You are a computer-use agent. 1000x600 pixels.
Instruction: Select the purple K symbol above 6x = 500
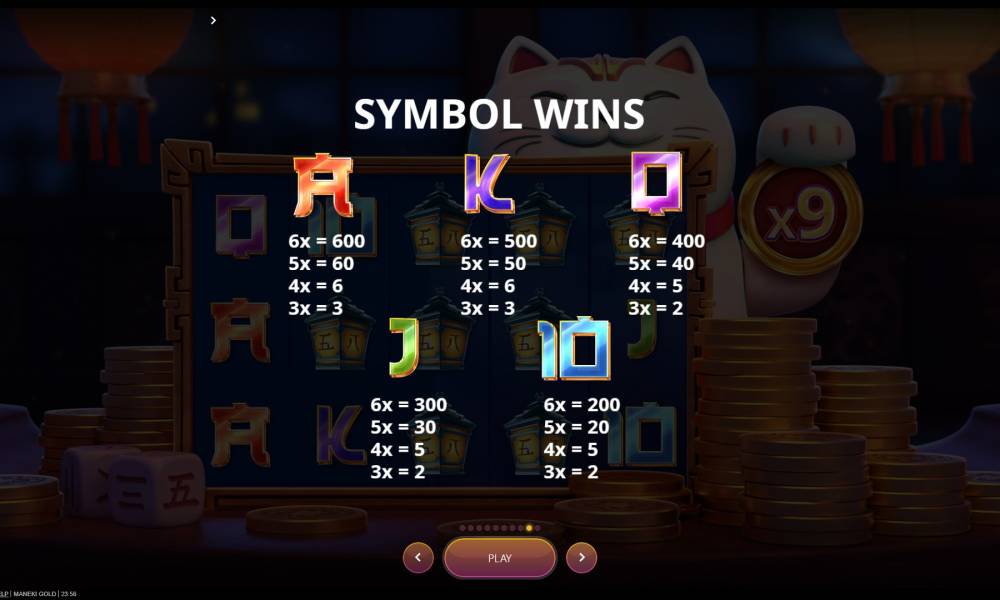[489, 183]
